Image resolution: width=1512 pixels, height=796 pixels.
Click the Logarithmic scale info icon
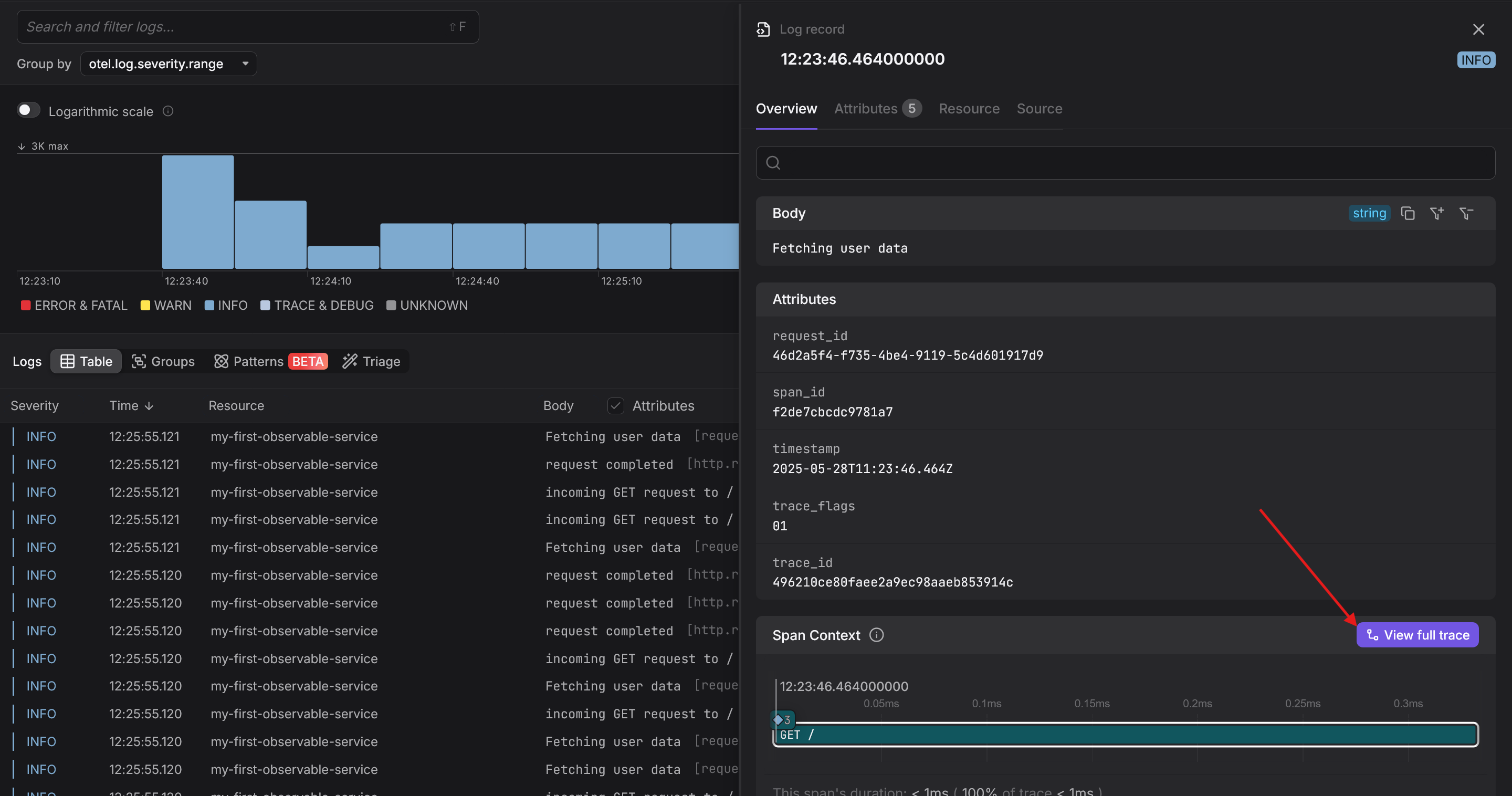tap(168, 111)
